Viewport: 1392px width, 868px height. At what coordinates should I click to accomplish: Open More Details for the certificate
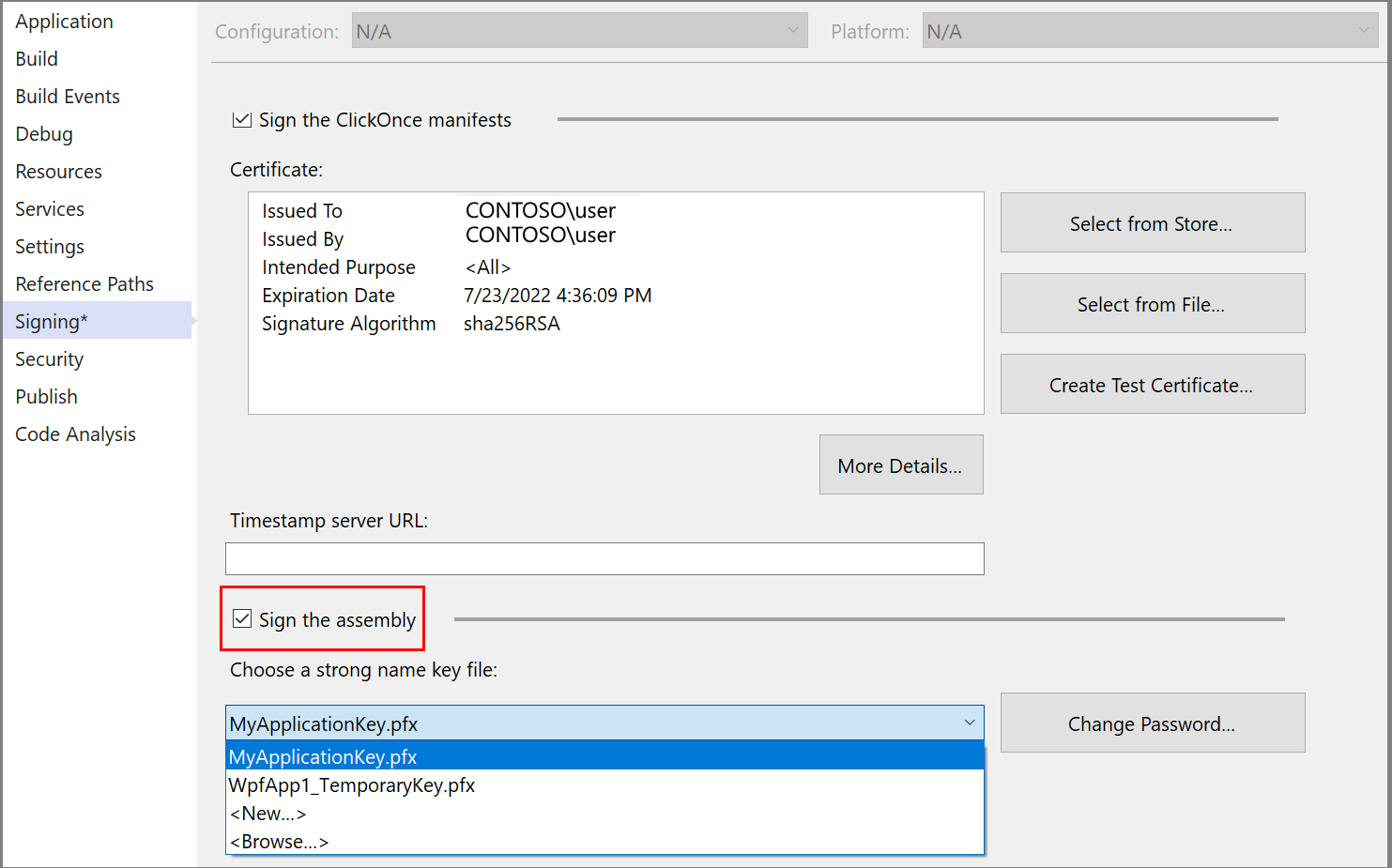901,464
